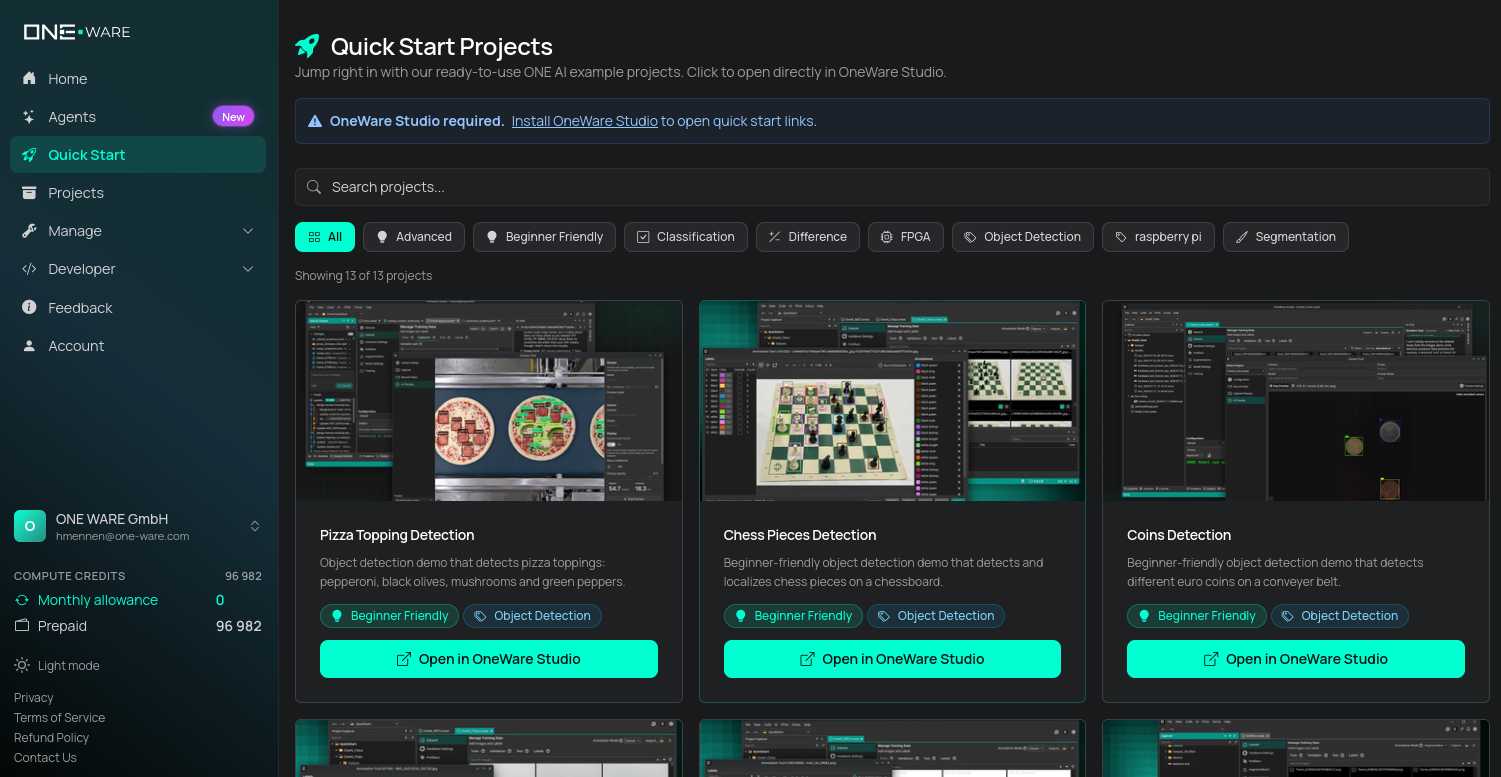
Task: Open the Privacy link
Action: [x=34, y=698]
